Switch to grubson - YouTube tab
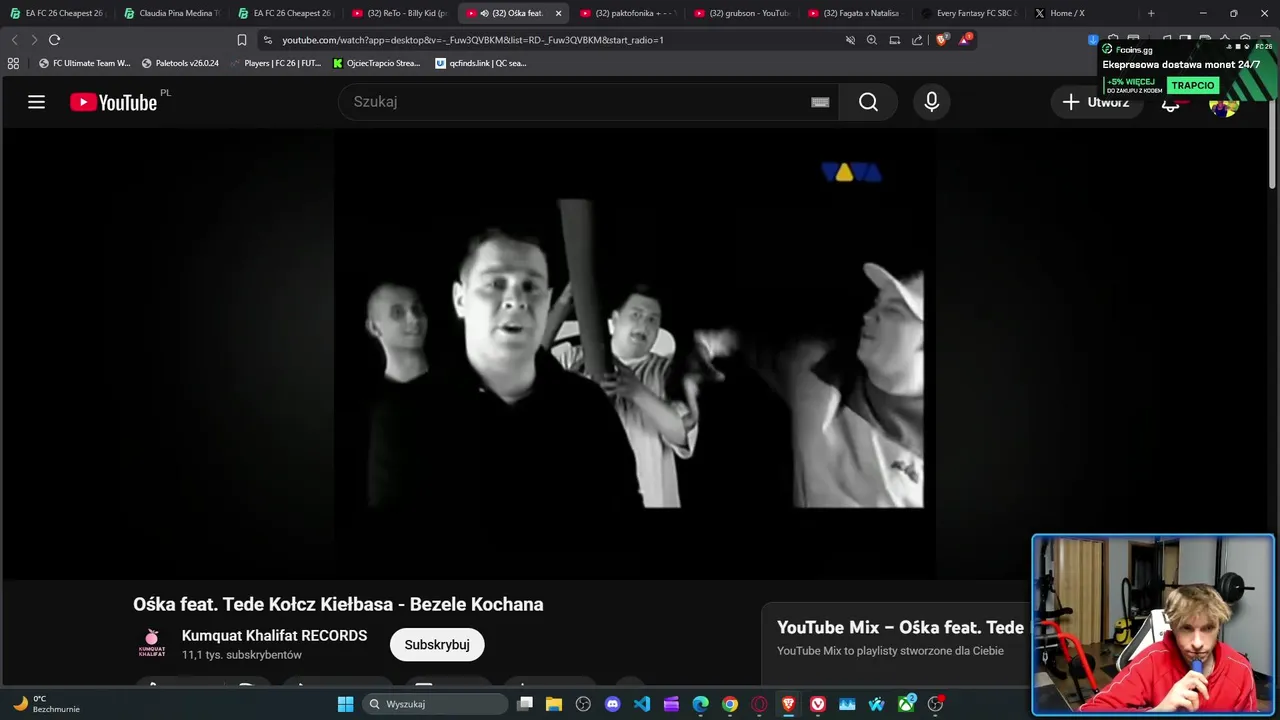 click(x=741, y=13)
